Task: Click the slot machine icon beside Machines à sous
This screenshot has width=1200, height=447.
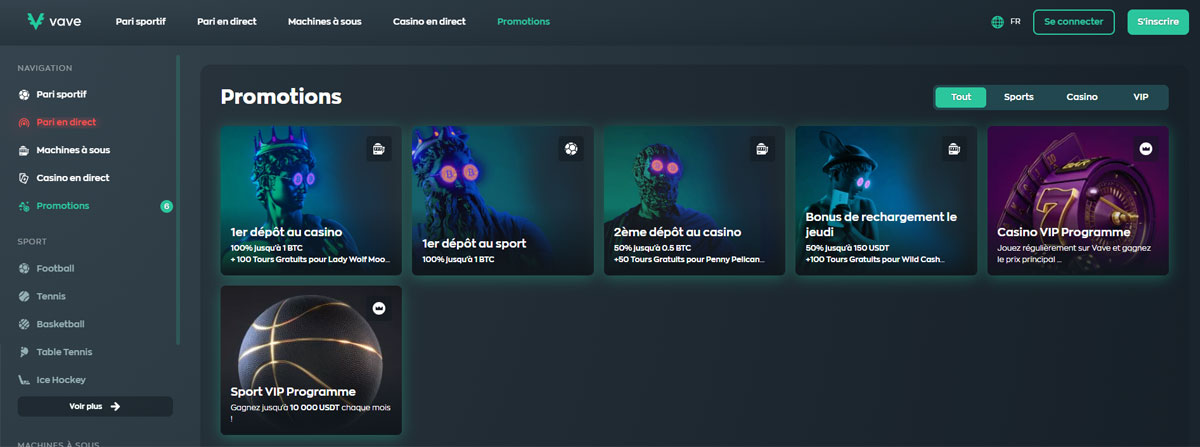Action: (24, 150)
